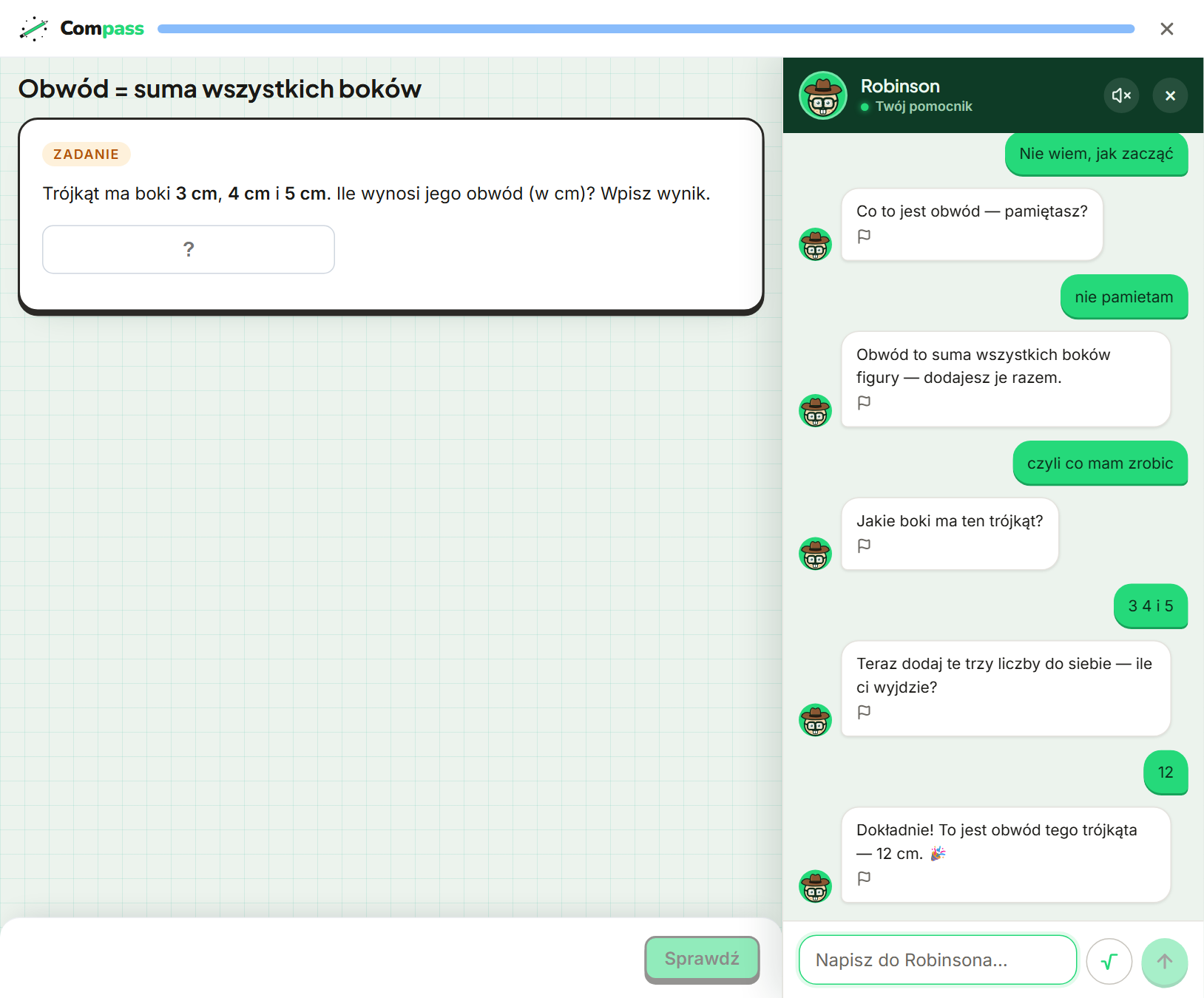Viewport: 1204px width, 998px height.
Task: Flag the message 'Obwód to suma wszystkich boków'
Action: [864, 403]
